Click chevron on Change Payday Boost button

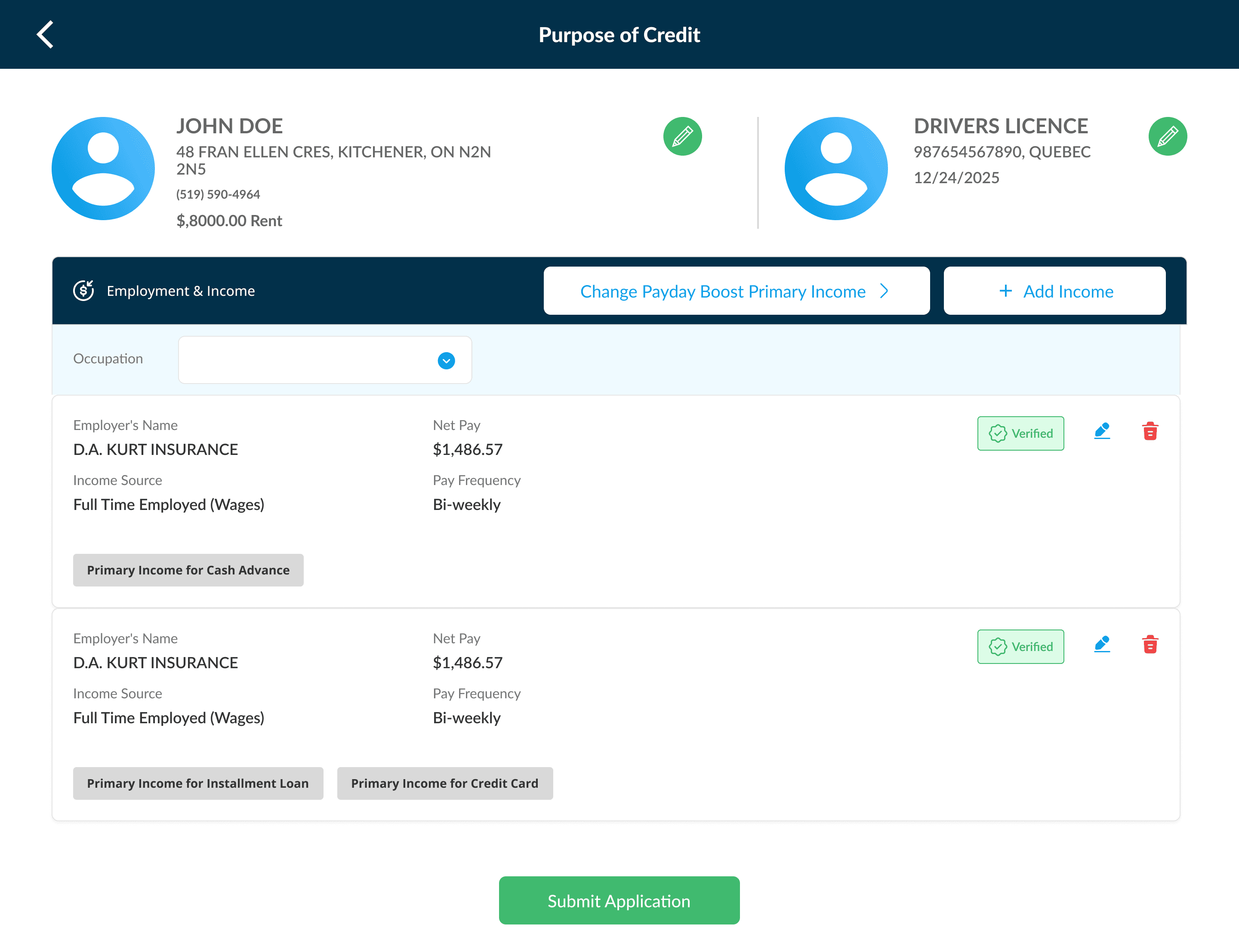click(x=884, y=291)
